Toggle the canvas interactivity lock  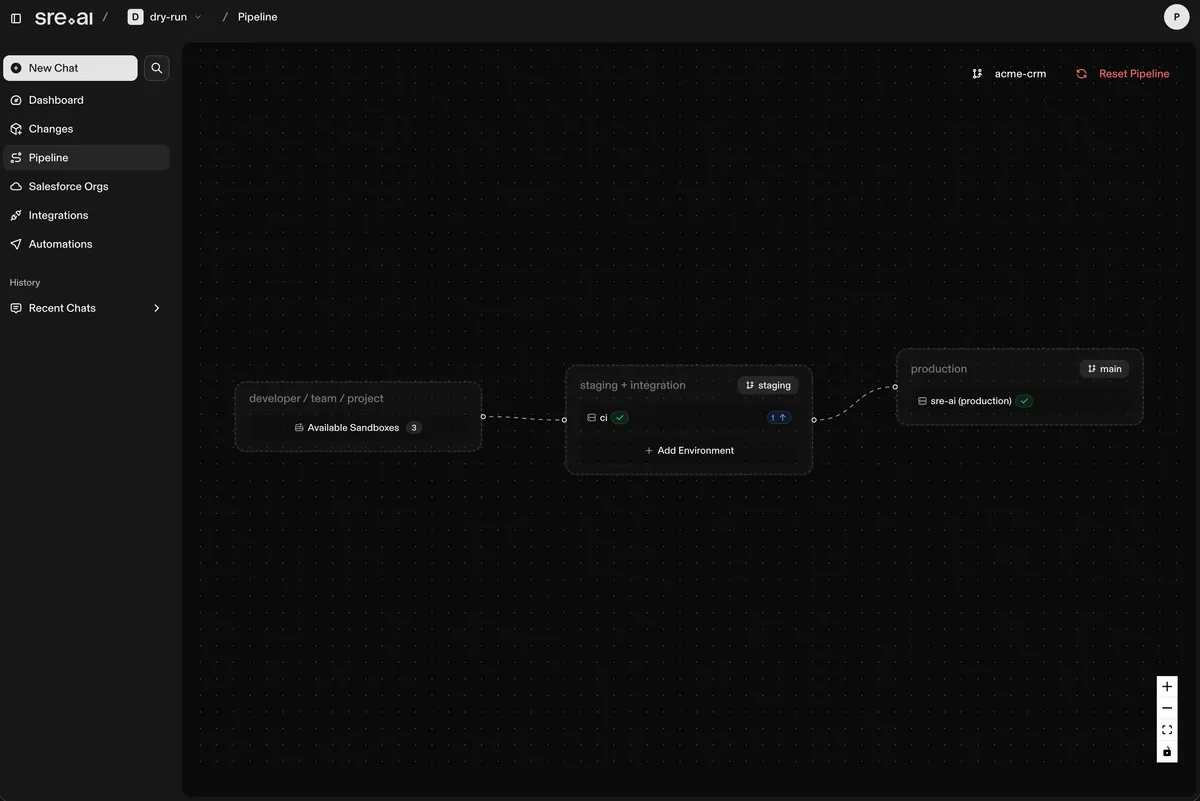coord(1167,752)
